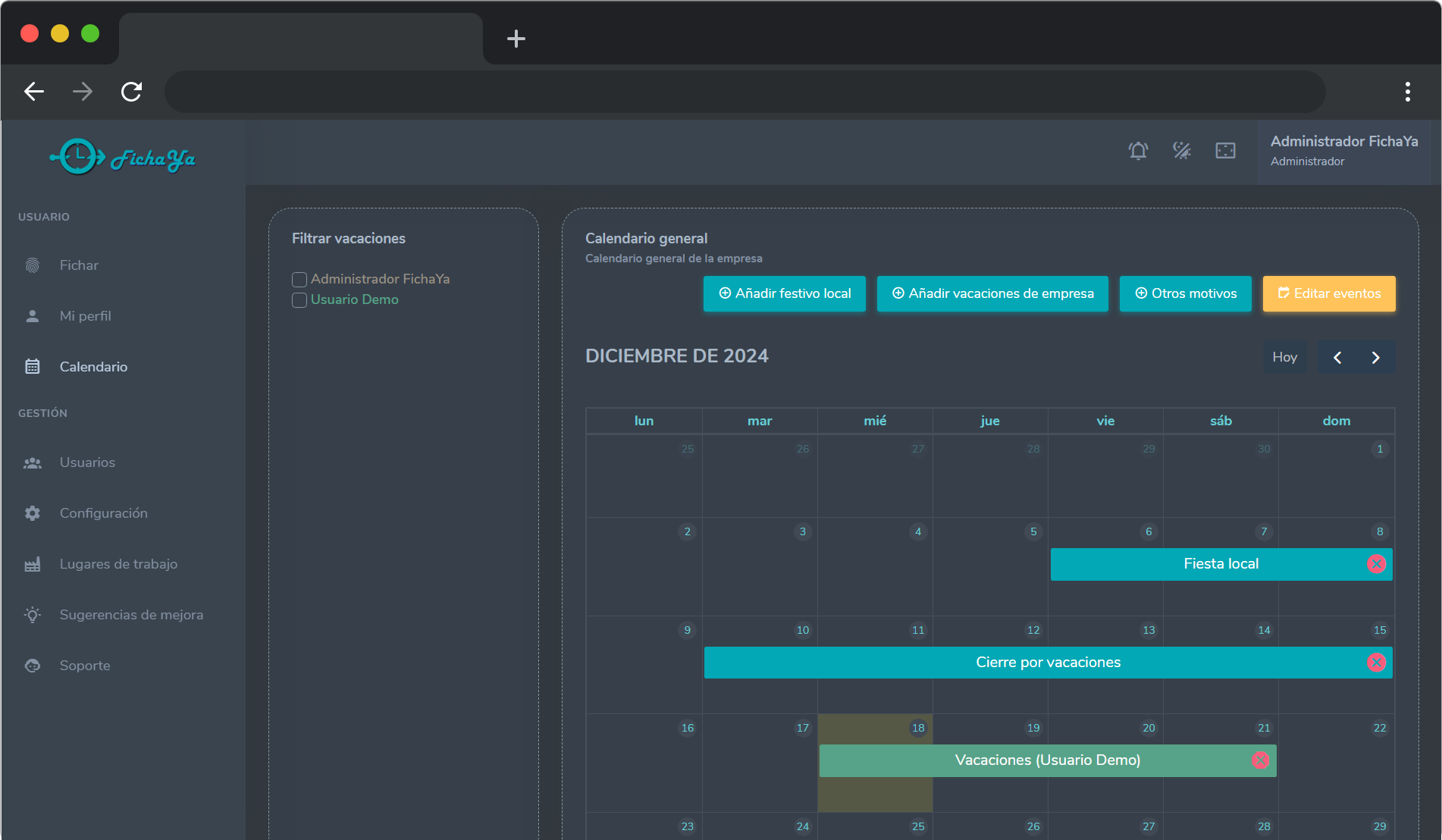This screenshot has width=1442, height=840.
Task: Check the Administrador FichaYa filter checkbox
Action: coord(299,280)
